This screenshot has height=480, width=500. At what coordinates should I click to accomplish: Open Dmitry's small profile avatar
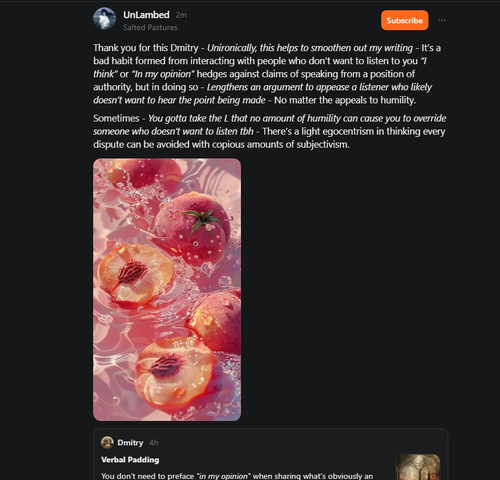click(107, 443)
